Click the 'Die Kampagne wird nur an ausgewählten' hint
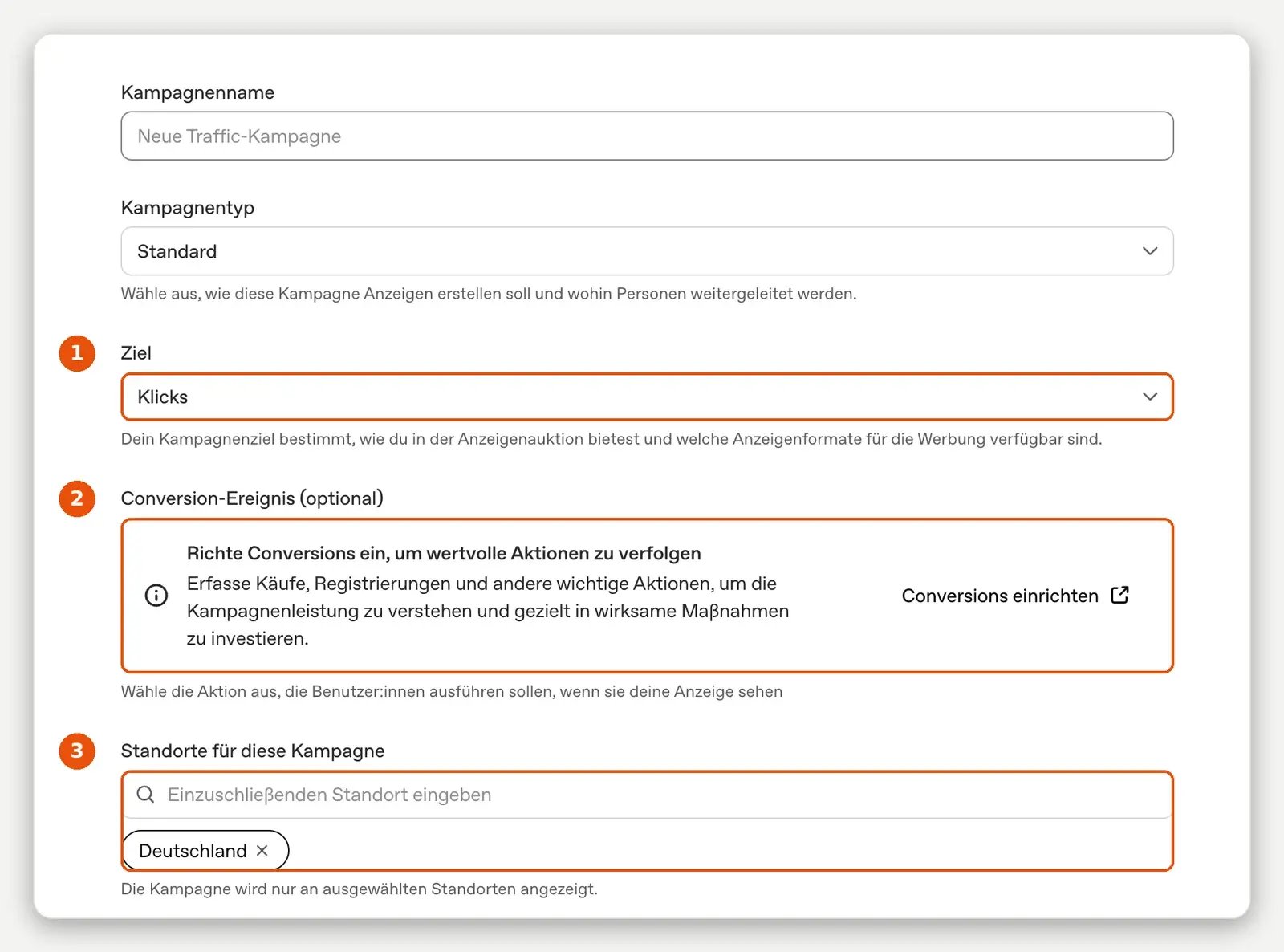This screenshot has width=1284, height=952. click(x=359, y=889)
